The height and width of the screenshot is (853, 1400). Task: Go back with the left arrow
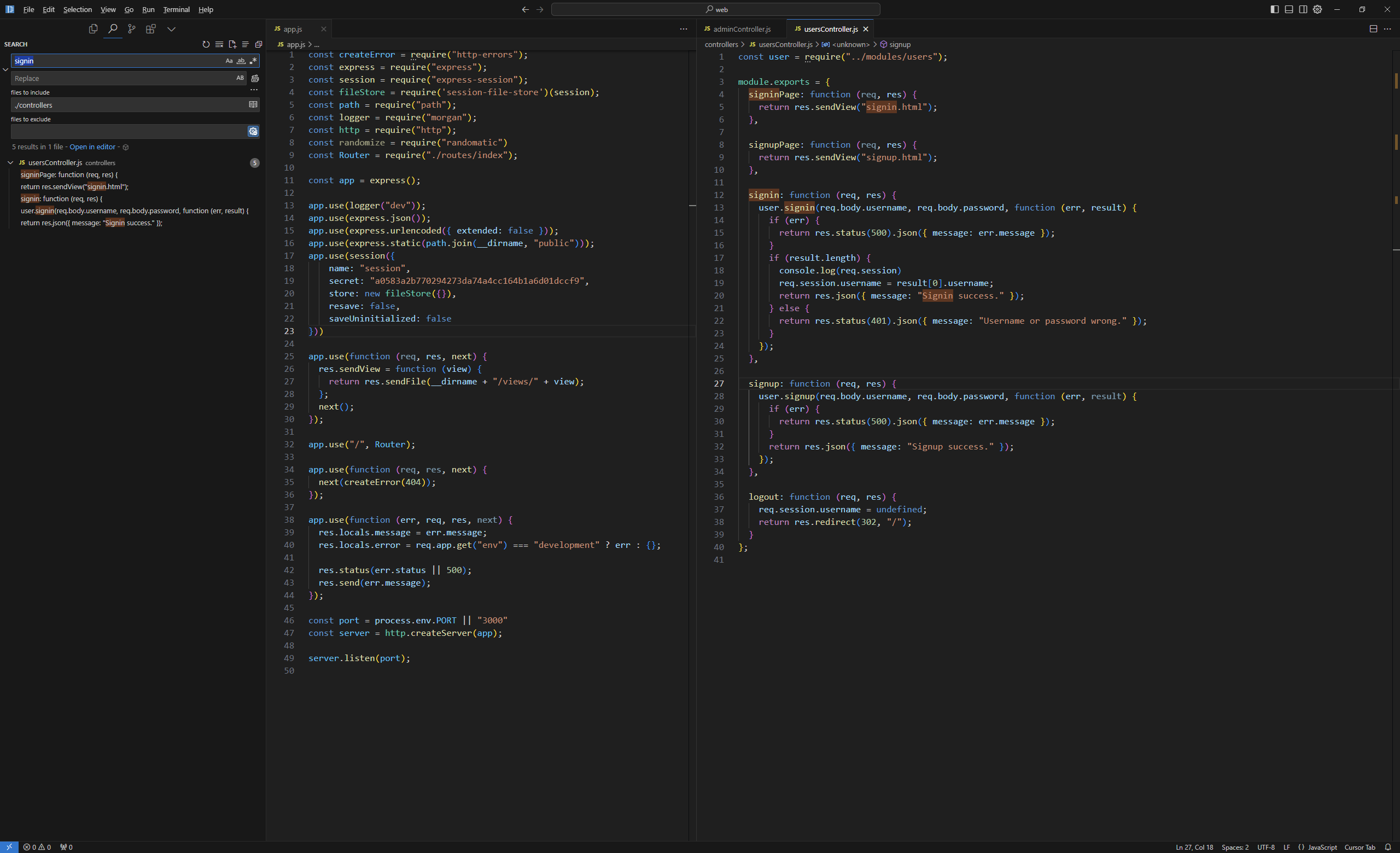pos(525,9)
